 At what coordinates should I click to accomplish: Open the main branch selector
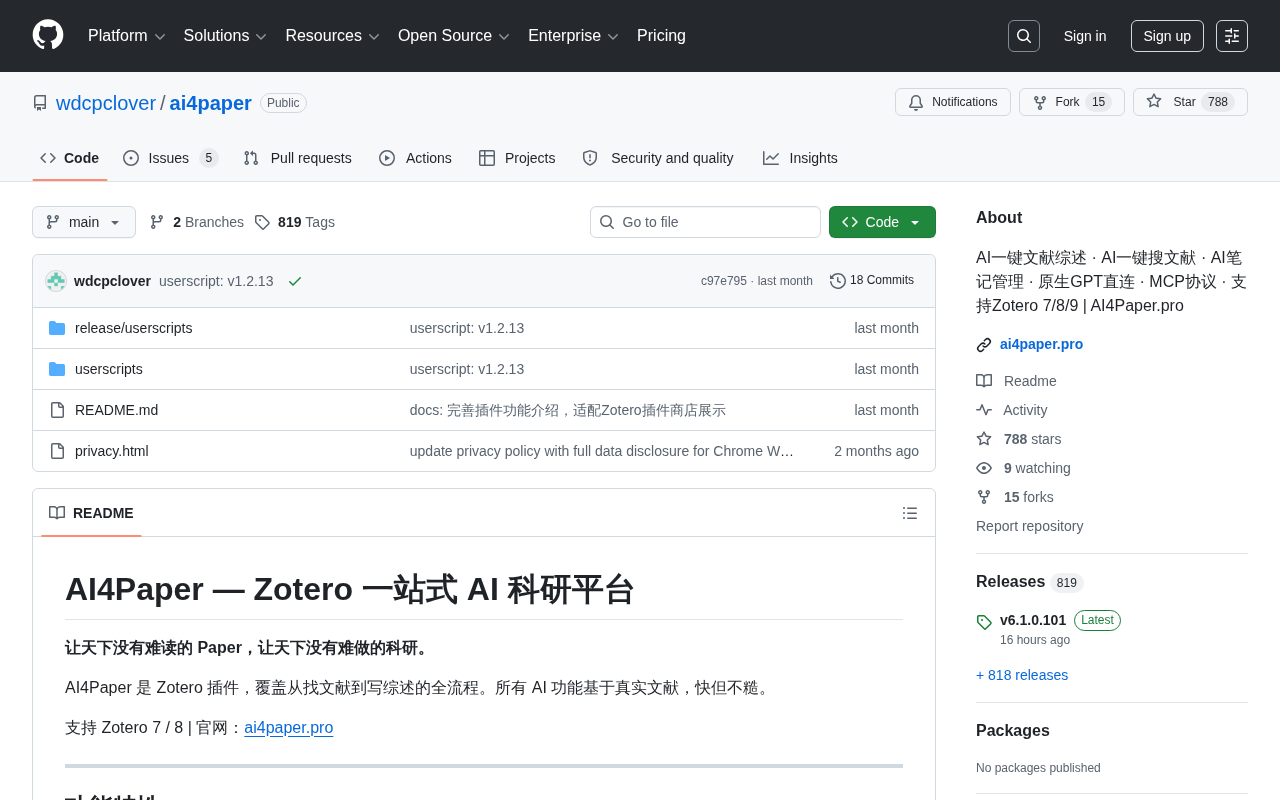point(84,222)
